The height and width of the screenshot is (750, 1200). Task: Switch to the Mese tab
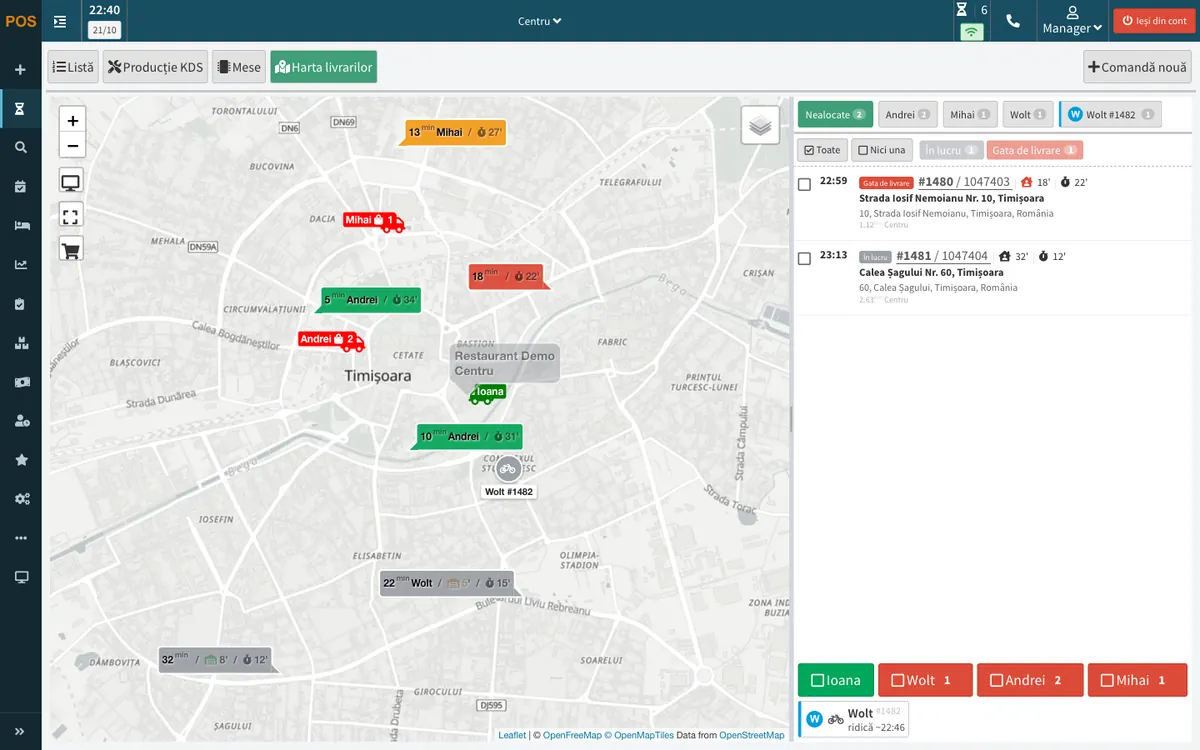coord(238,67)
